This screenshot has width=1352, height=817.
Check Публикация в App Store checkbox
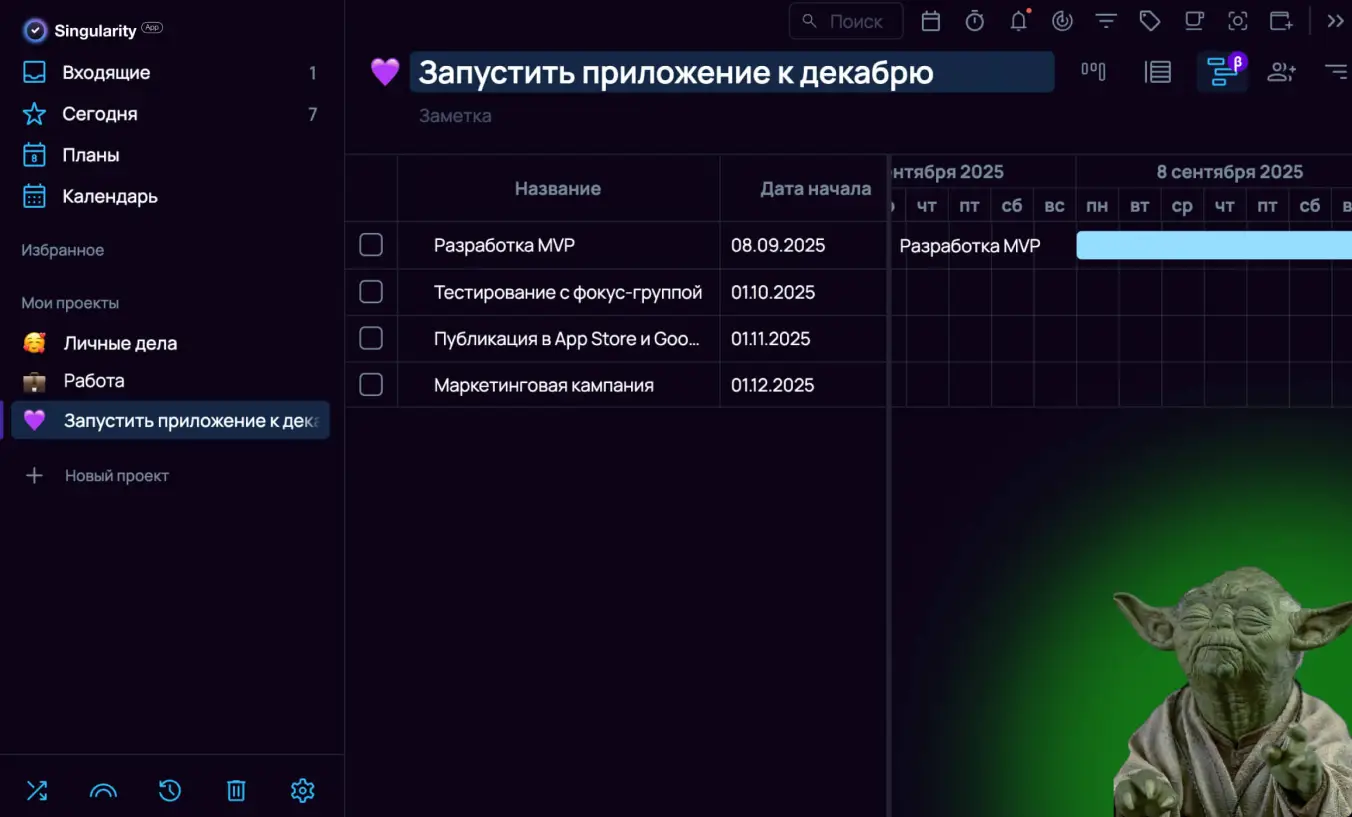(x=371, y=338)
